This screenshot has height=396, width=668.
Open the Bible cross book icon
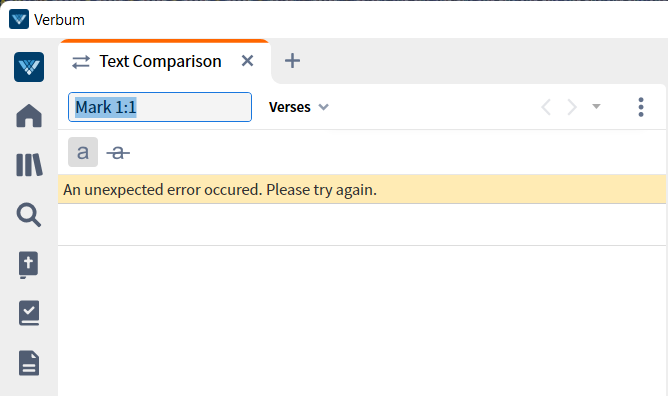pyautogui.click(x=29, y=265)
